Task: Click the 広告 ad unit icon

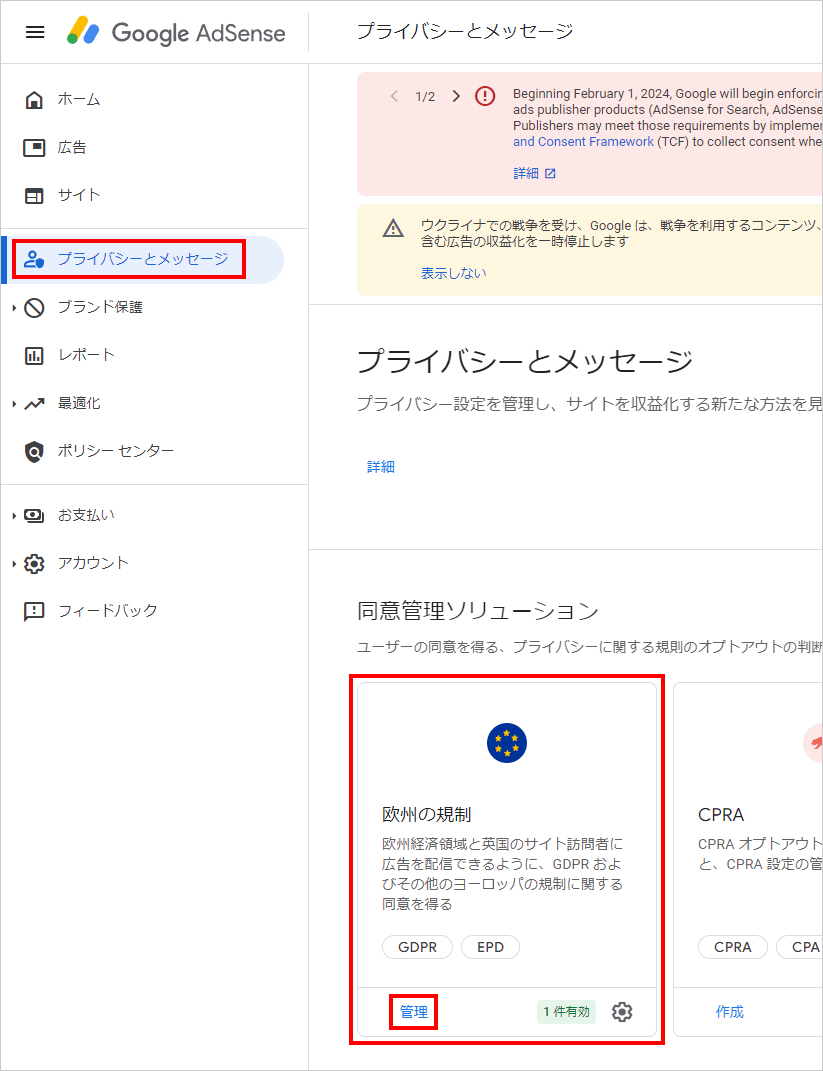Action: pyautogui.click(x=34, y=148)
